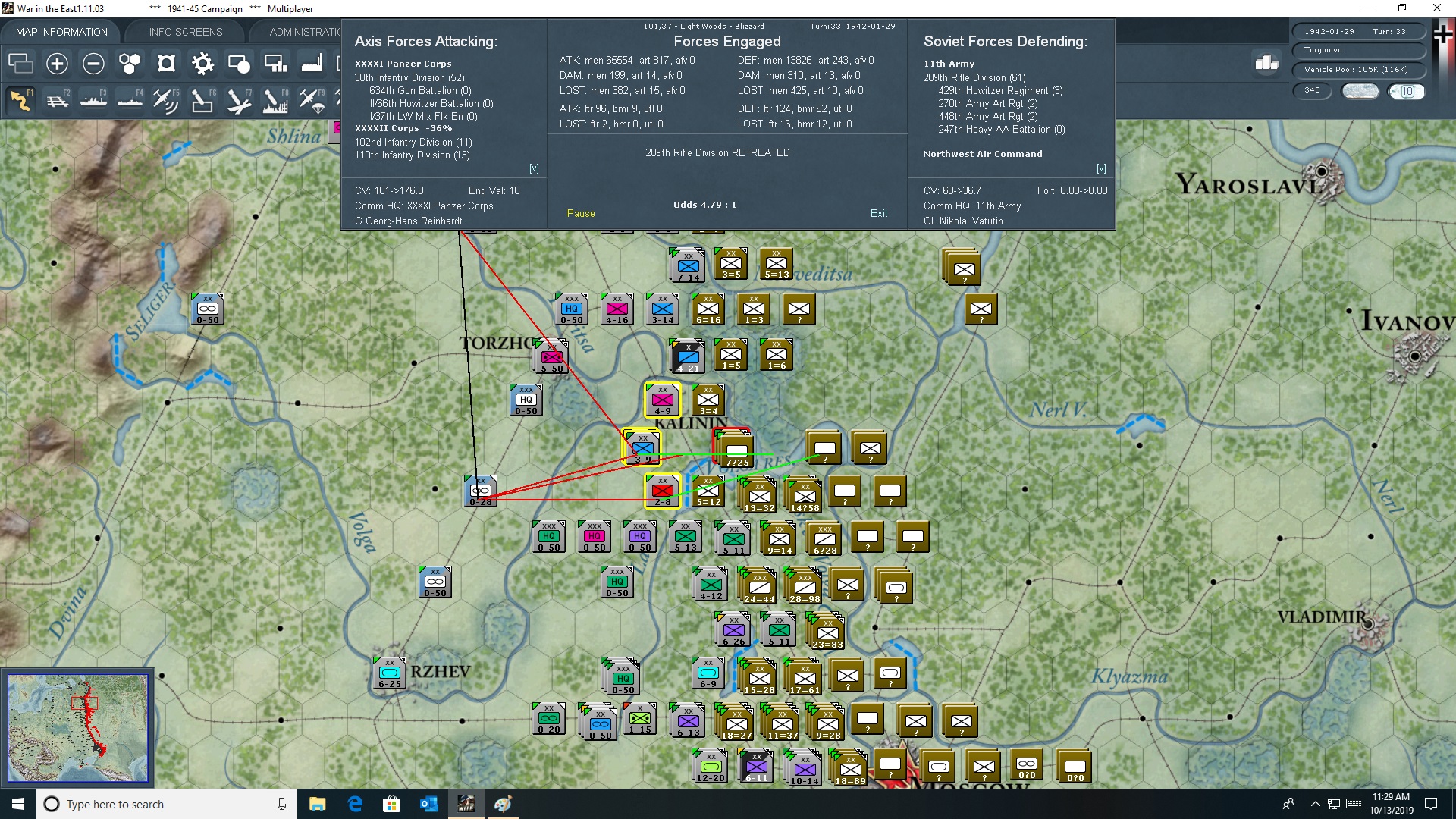Viewport: 1456px width, 819px height.
Task: Switch to the INFO SCREENS tab
Action: click(184, 31)
